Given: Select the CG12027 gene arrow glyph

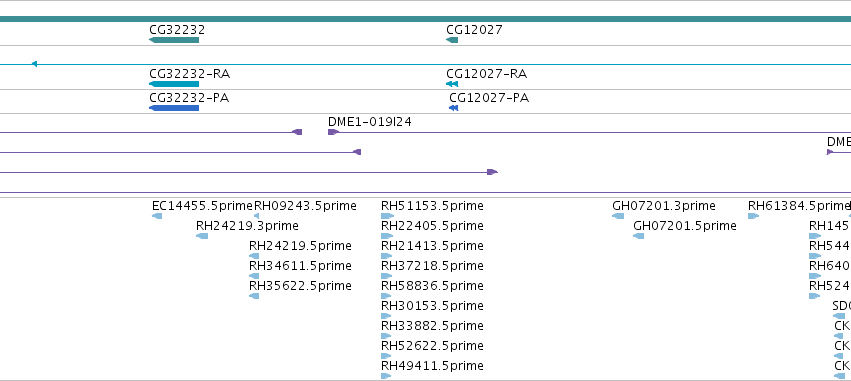Looking at the screenshot, I should [x=452, y=40].
